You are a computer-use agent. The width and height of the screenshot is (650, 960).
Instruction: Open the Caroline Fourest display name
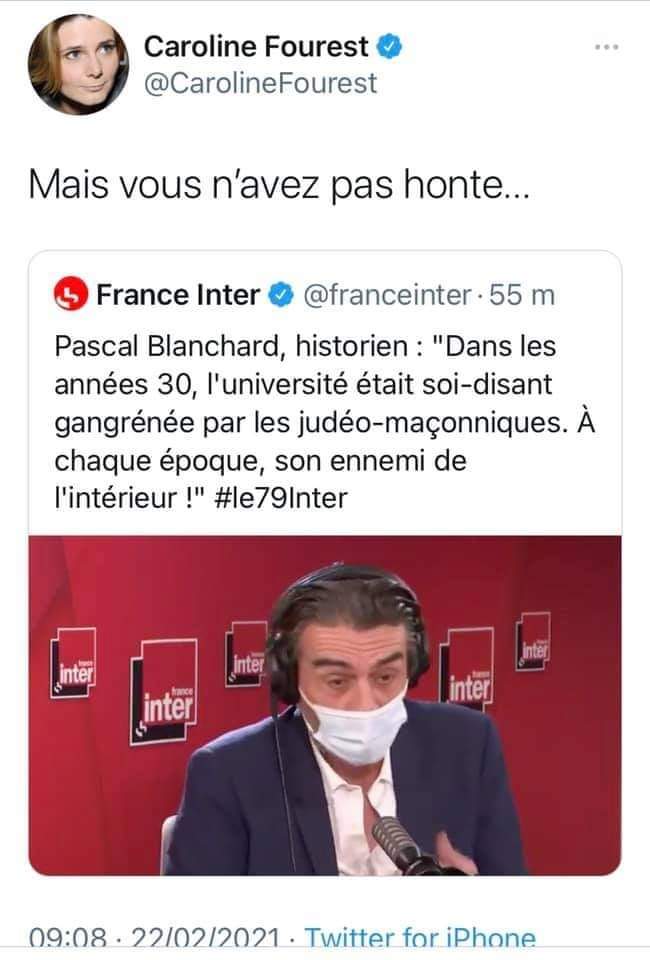256,47
